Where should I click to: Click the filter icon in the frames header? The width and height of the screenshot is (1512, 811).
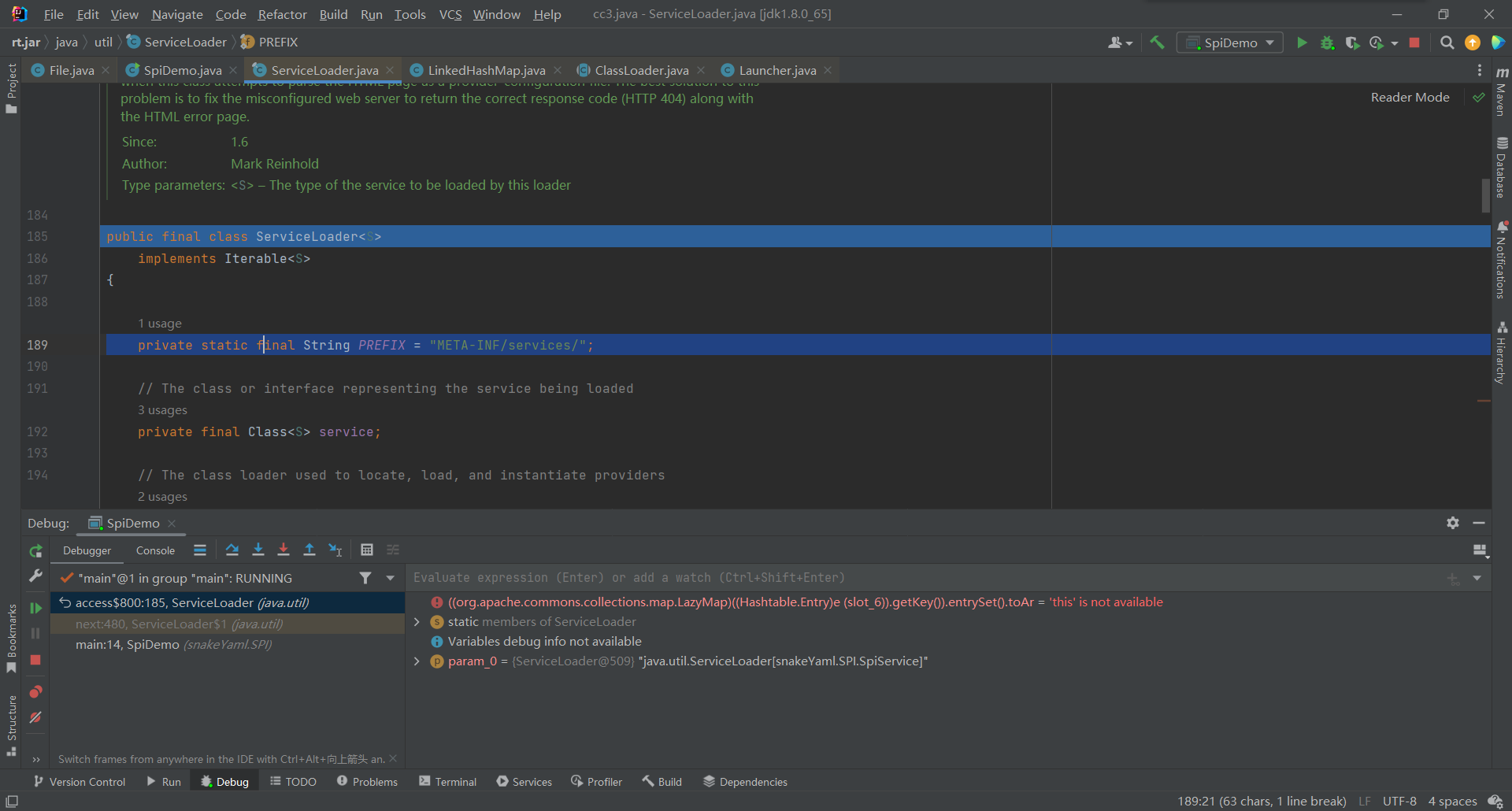tap(365, 578)
